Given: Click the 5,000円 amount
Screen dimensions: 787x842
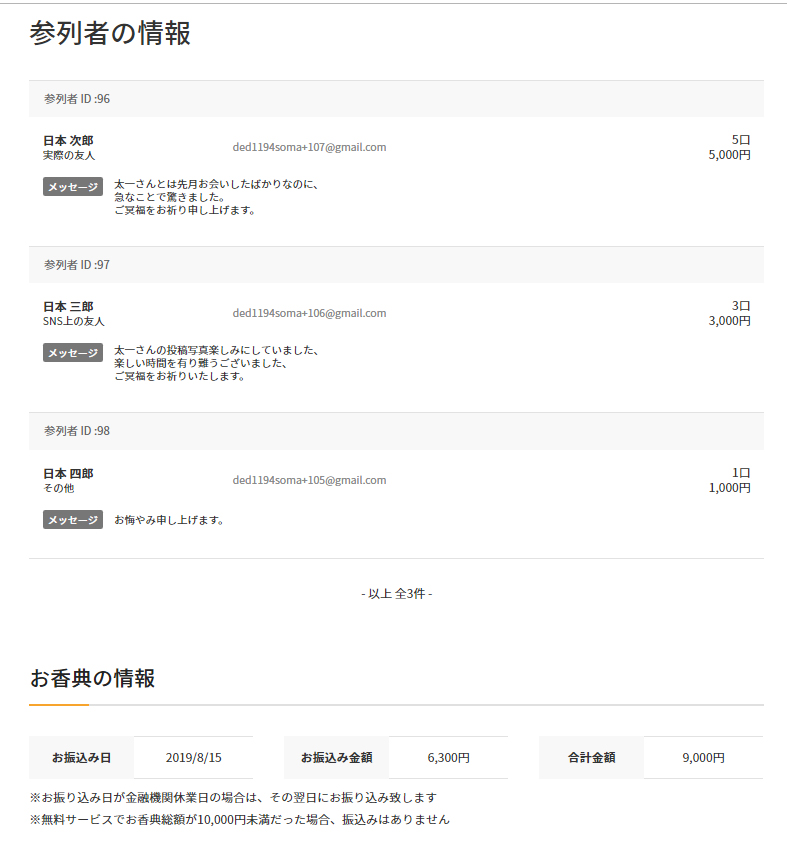Looking at the screenshot, I should tap(730, 155).
